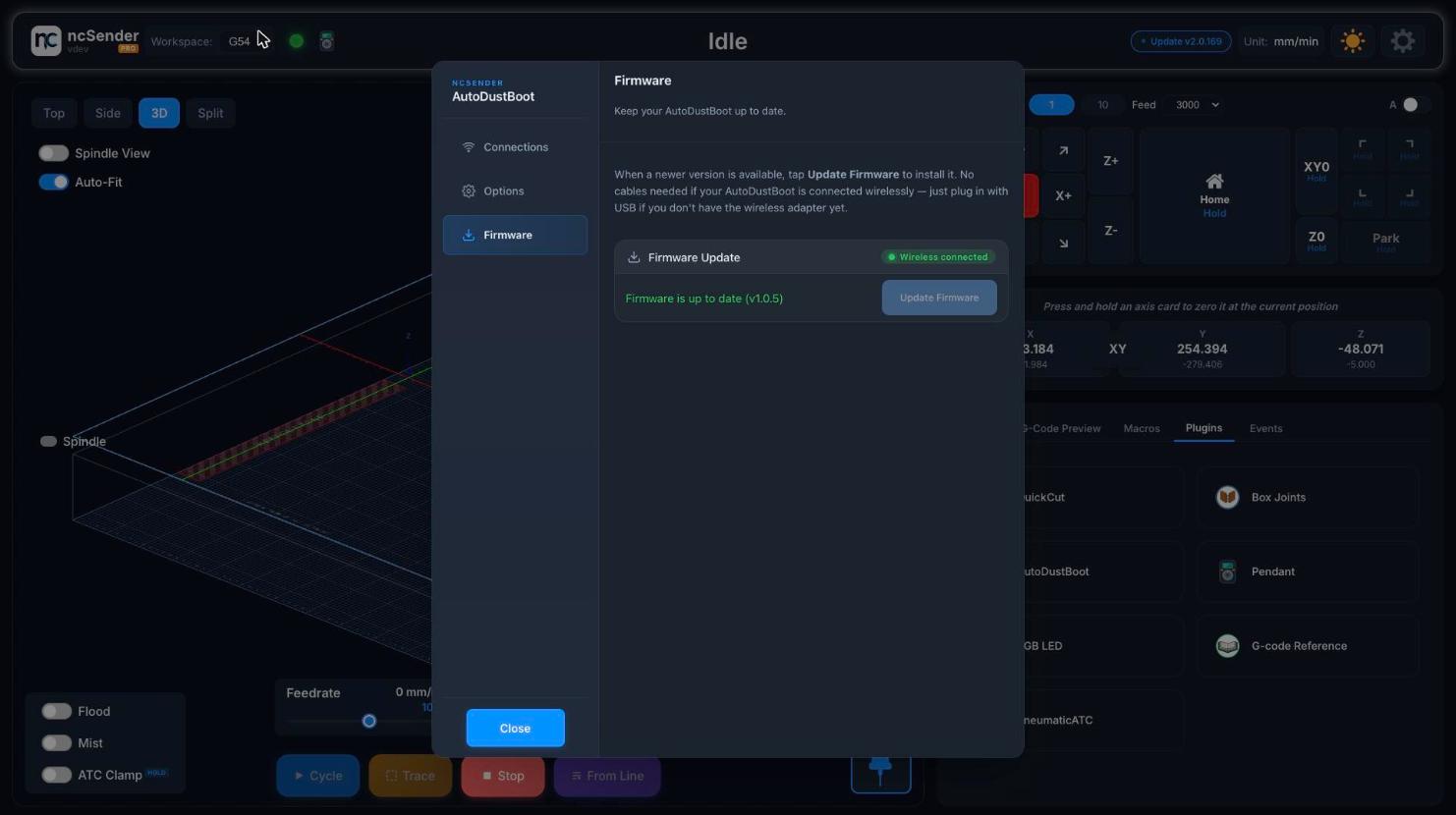The width and height of the screenshot is (1456, 815).
Task: Open the mm/min unit selector
Action: pos(1296,41)
